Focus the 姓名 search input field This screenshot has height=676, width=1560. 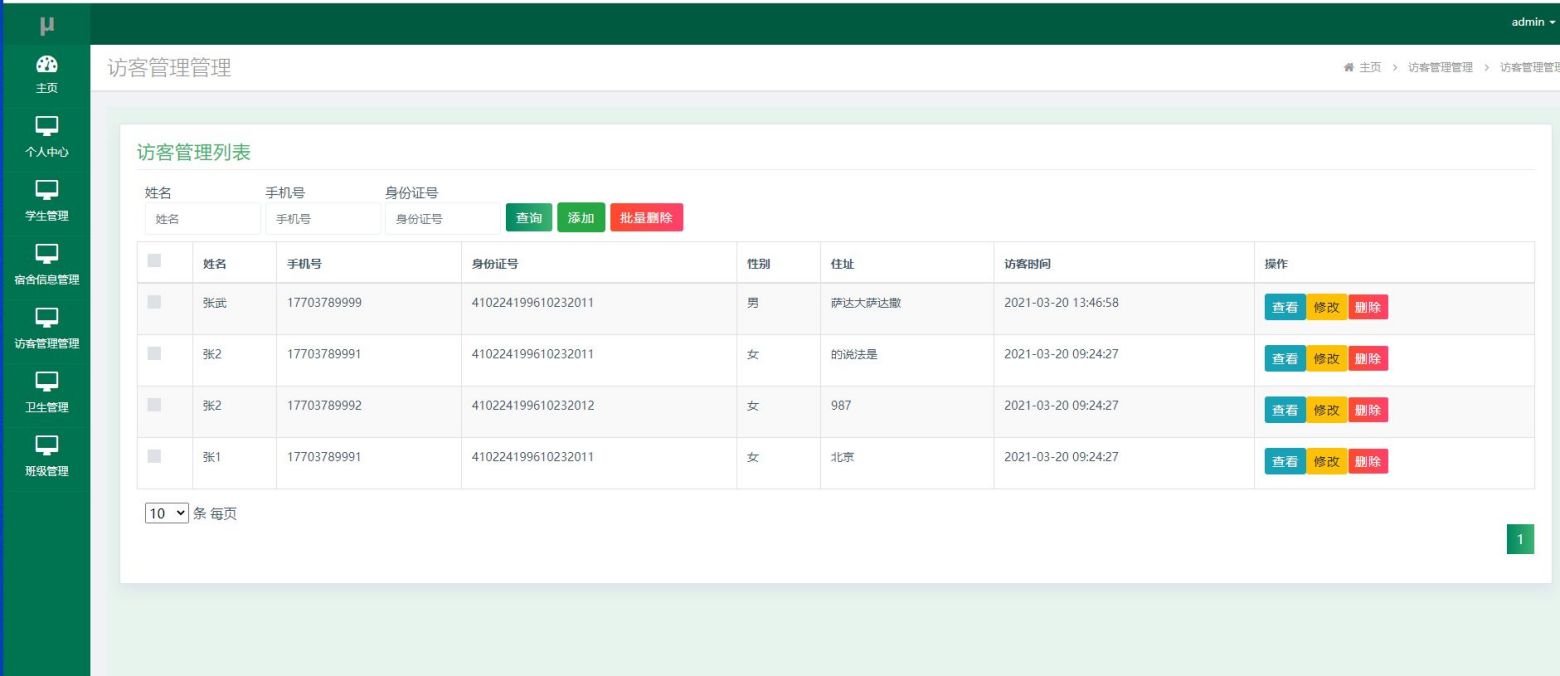pyautogui.click(x=202, y=219)
